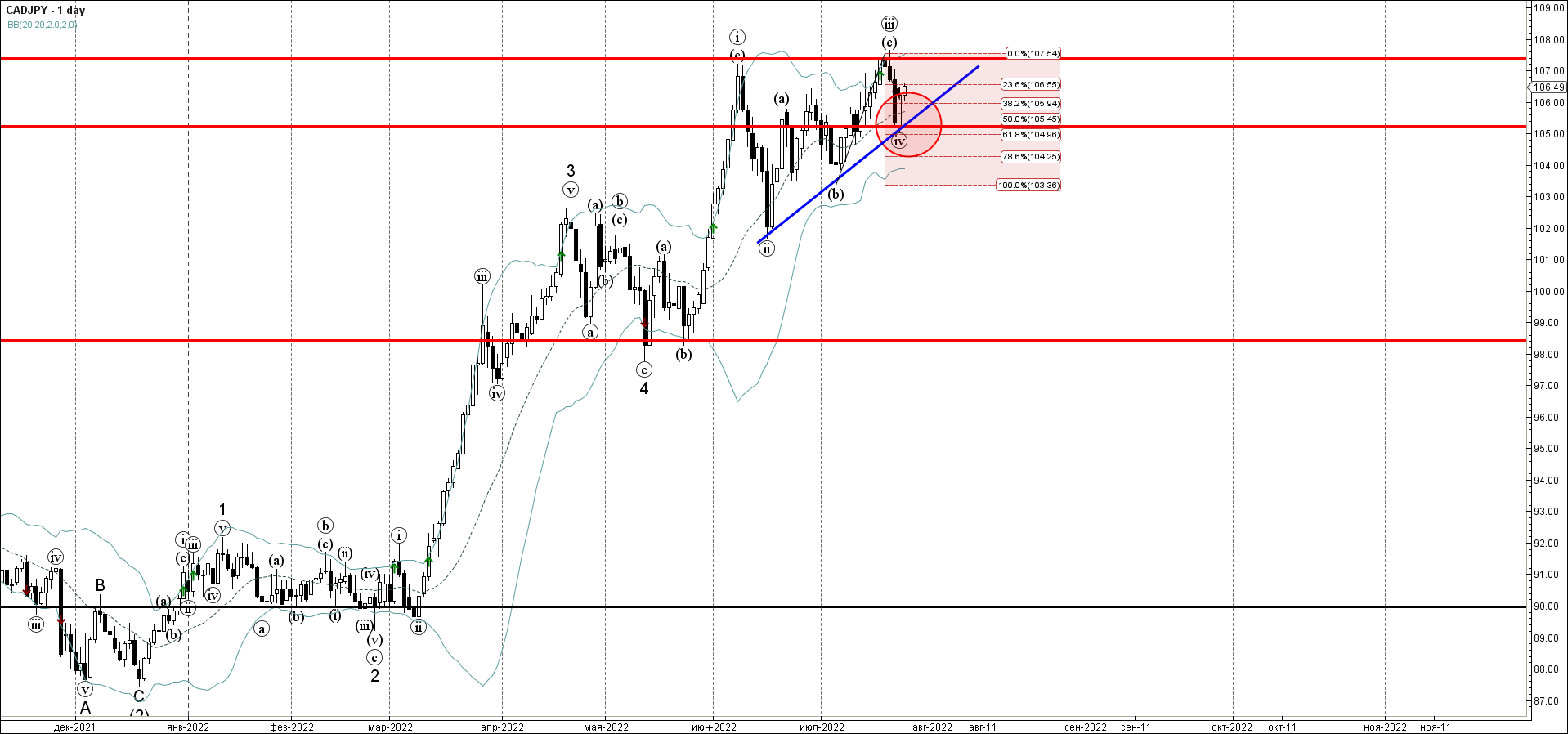Click the апр-2022 date on time axis
This screenshot has width=1568, height=734.
point(502,727)
